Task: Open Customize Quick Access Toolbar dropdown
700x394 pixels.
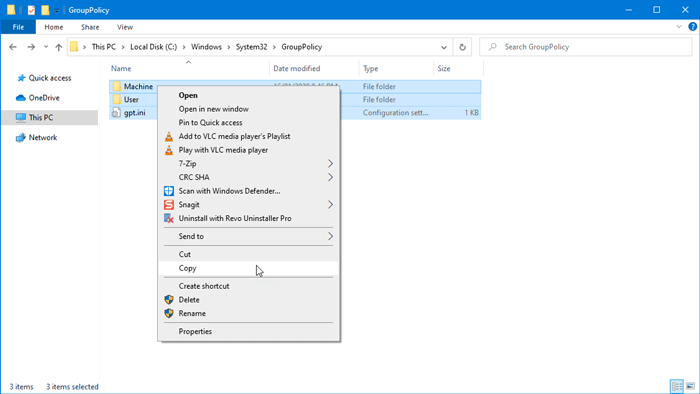Action: (x=57, y=10)
